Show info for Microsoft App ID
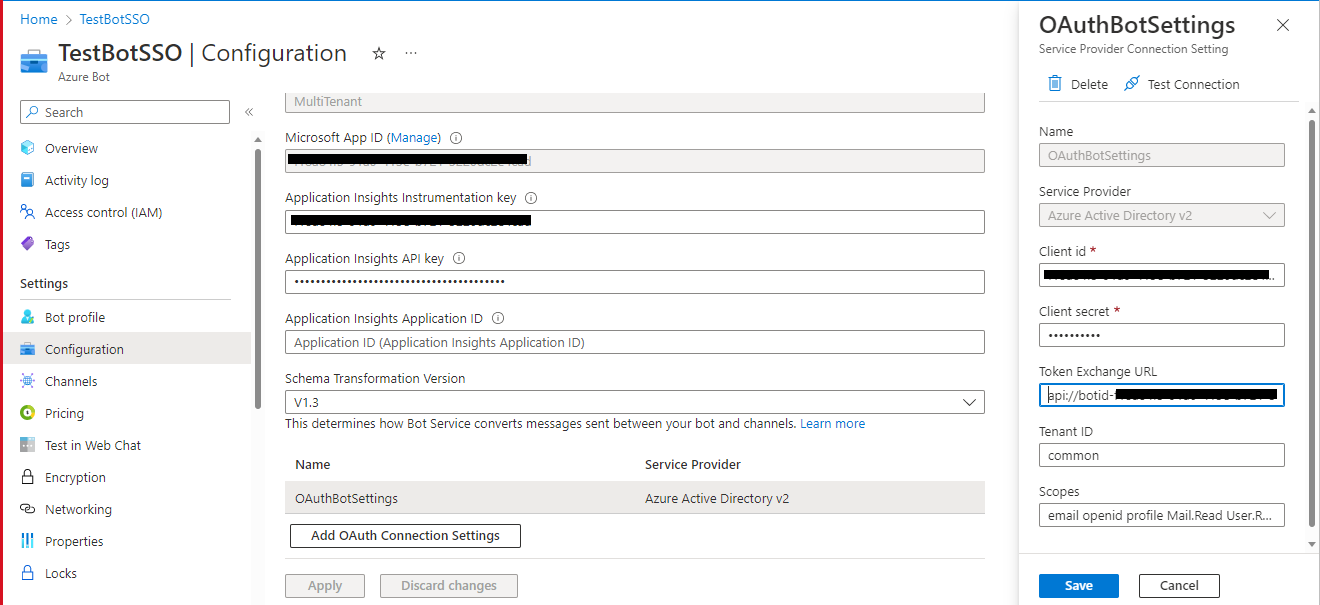This screenshot has width=1320, height=605. point(456,138)
